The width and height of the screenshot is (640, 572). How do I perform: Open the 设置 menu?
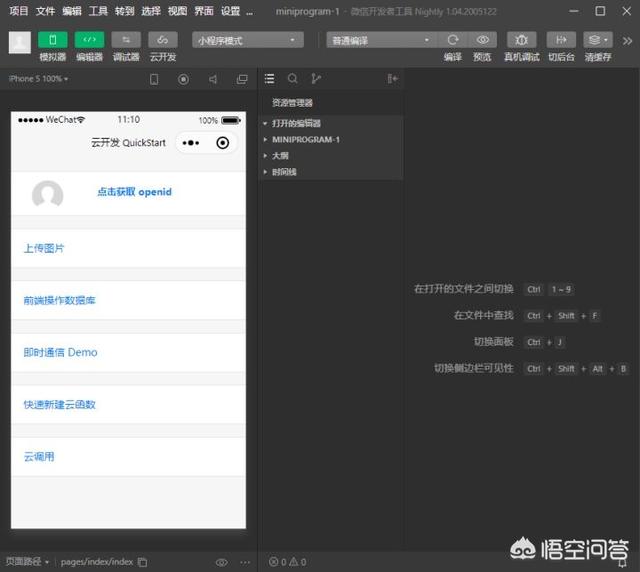pyautogui.click(x=231, y=11)
